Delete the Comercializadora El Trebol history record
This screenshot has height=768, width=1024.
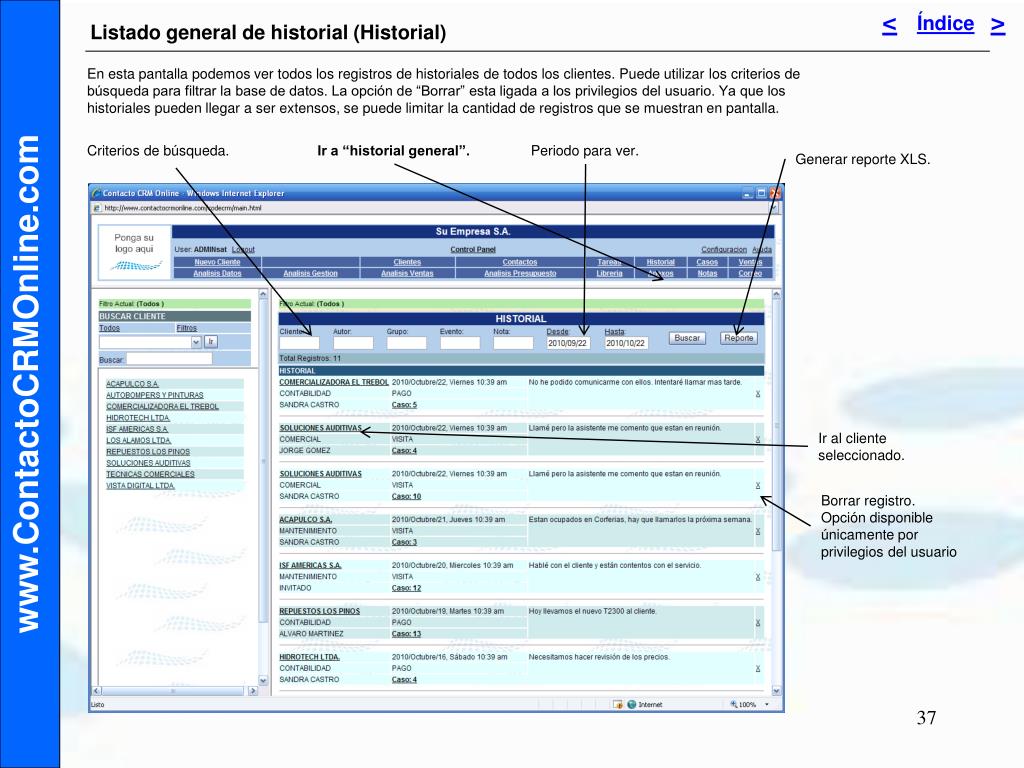(758, 394)
